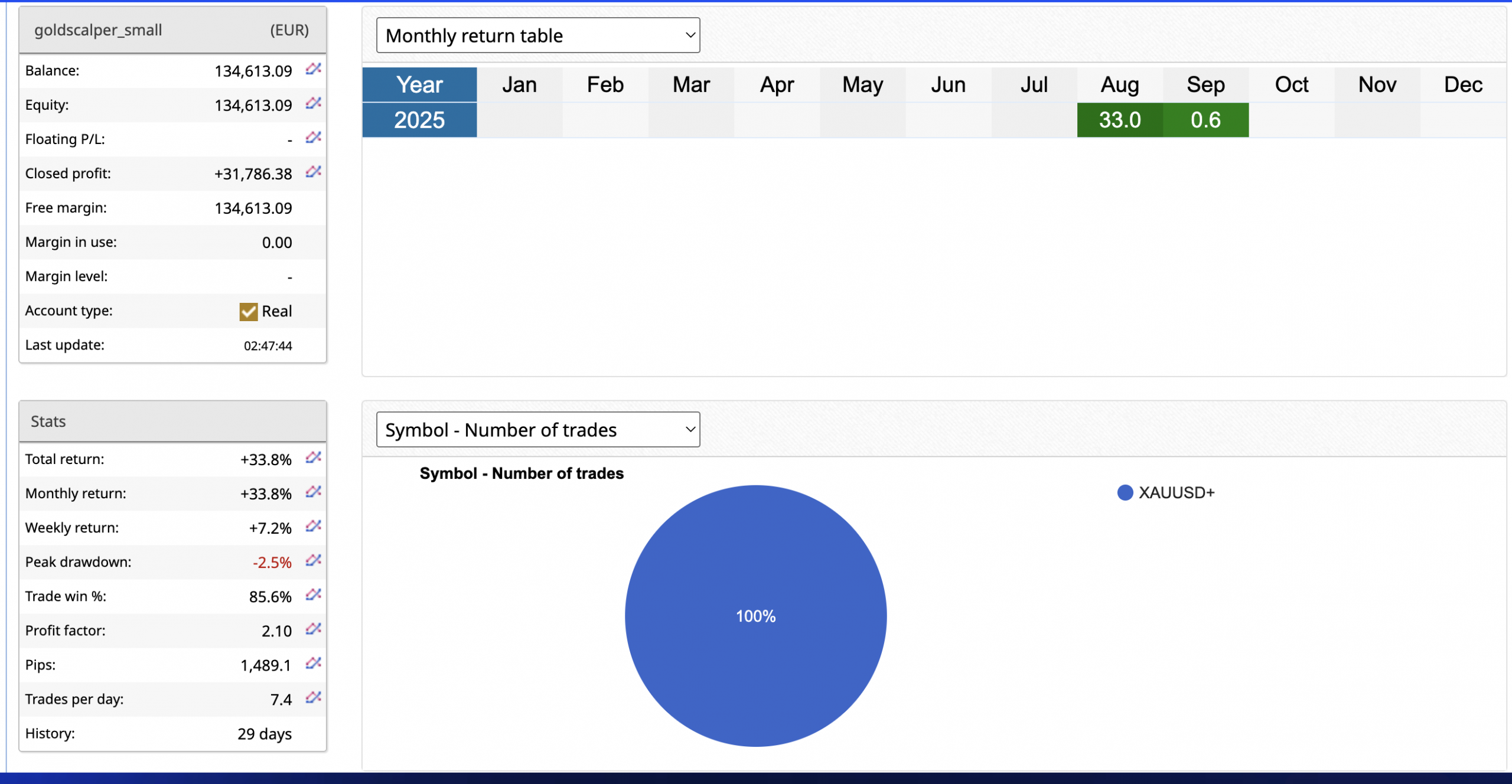The height and width of the screenshot is (784, 1512).
Task: Click chart icon next to Closed profit
Action: pos(313,172)
